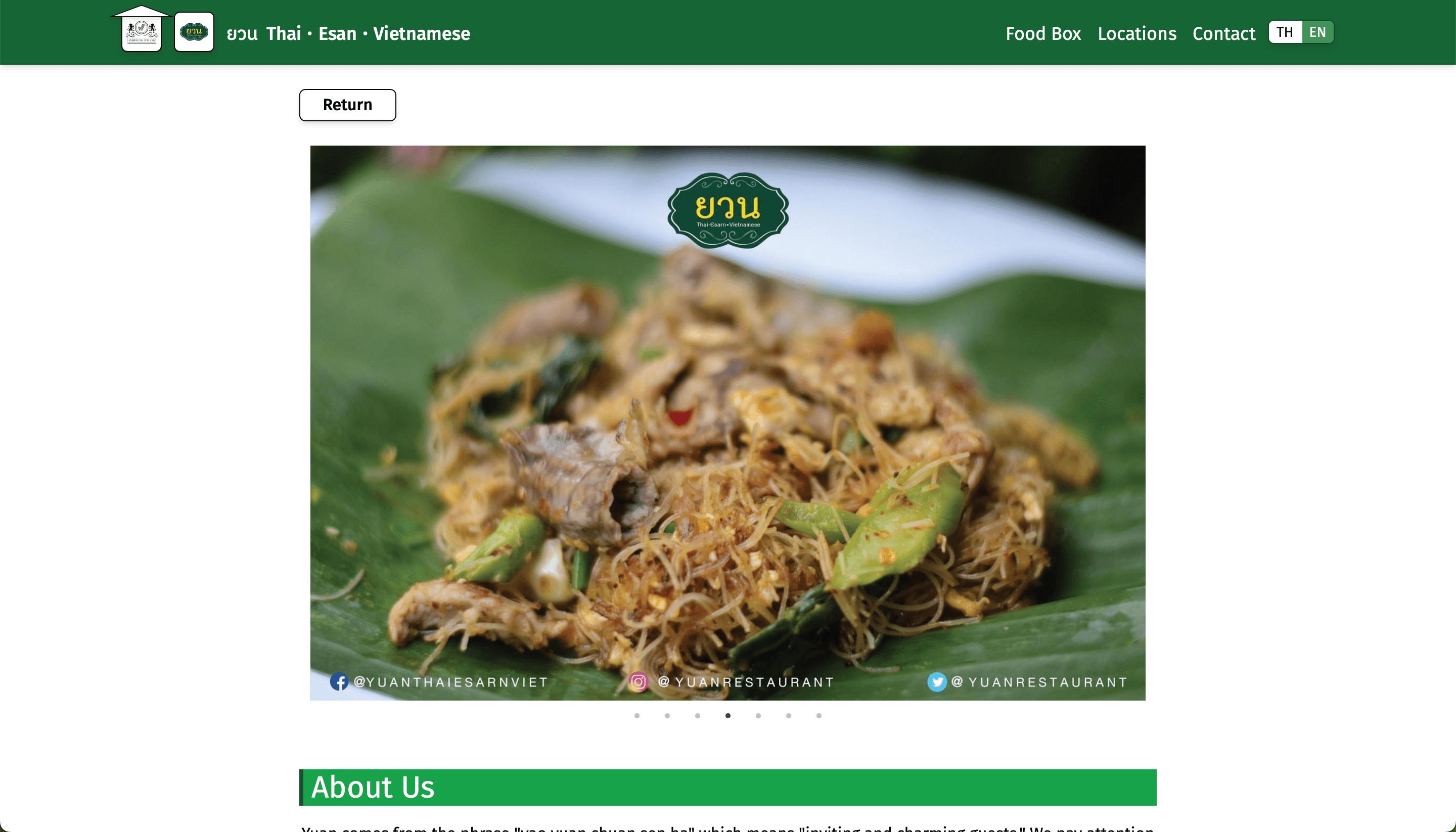Click the Twitter bird icon on the banner
Image resolution: width=1456 pixels, height=832 pixels.
(x=937, y=682)
